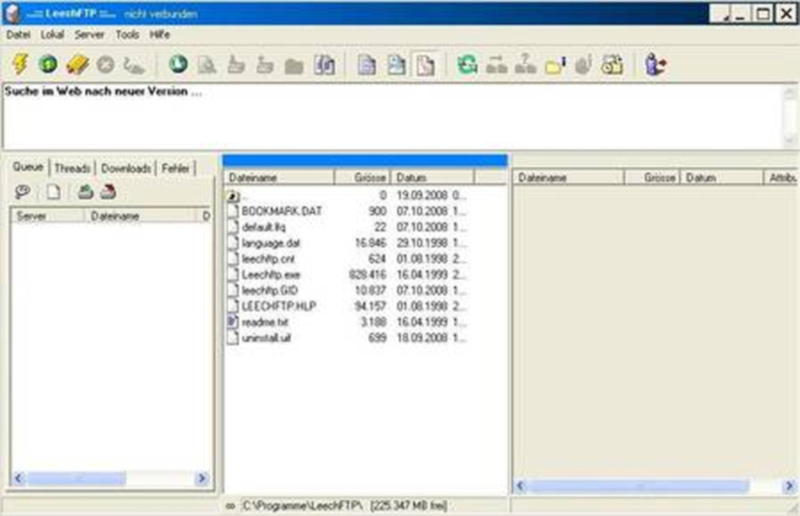Select LEECHFTP.HLP in the file list
The image size is (800, 516).
coord(279,306)
